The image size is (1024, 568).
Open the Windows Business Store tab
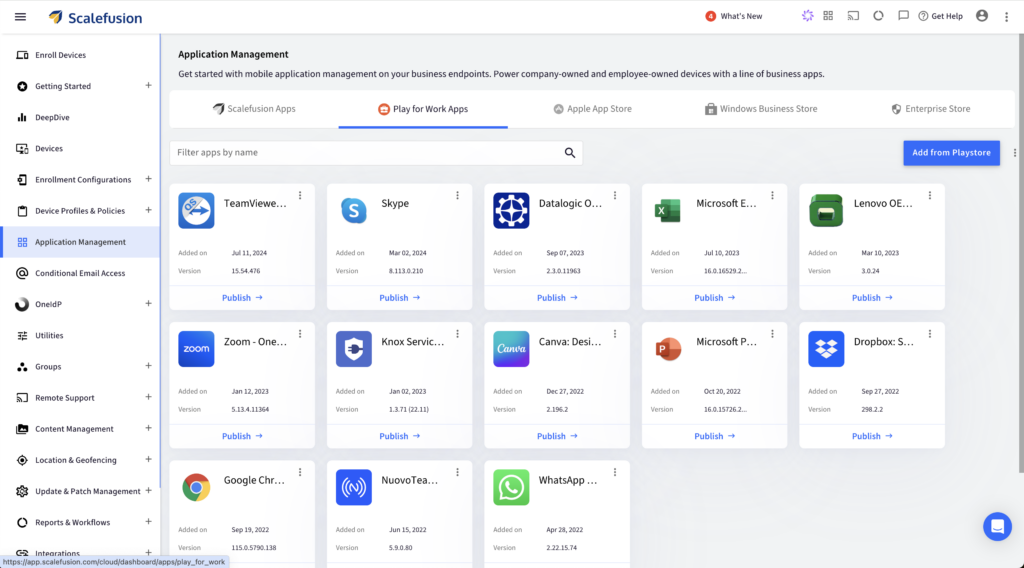[761, 109]
